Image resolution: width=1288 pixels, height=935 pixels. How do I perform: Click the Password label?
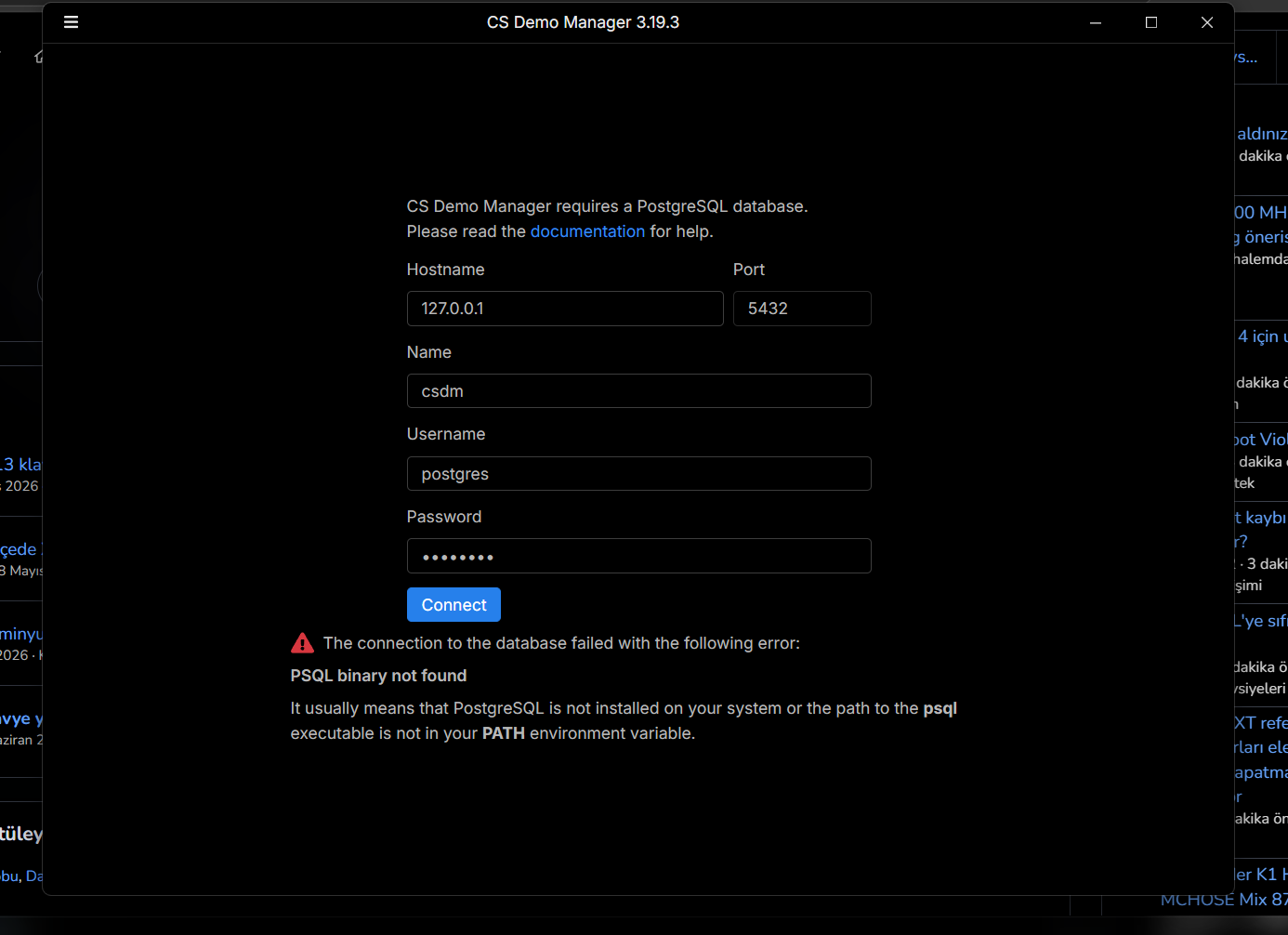click(444, 517)
